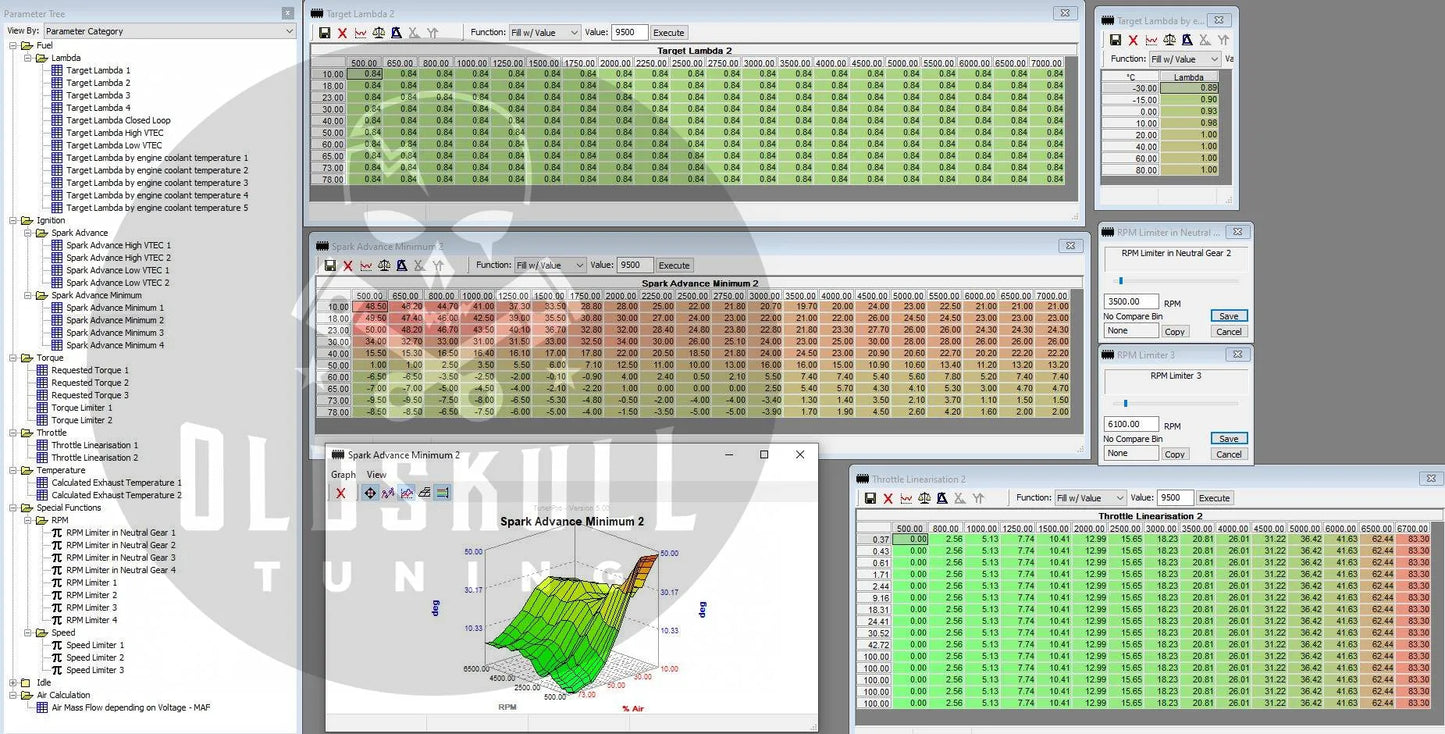Open the View By Parameter Category dropdown

pyautogui.click(x=169, y=31)
